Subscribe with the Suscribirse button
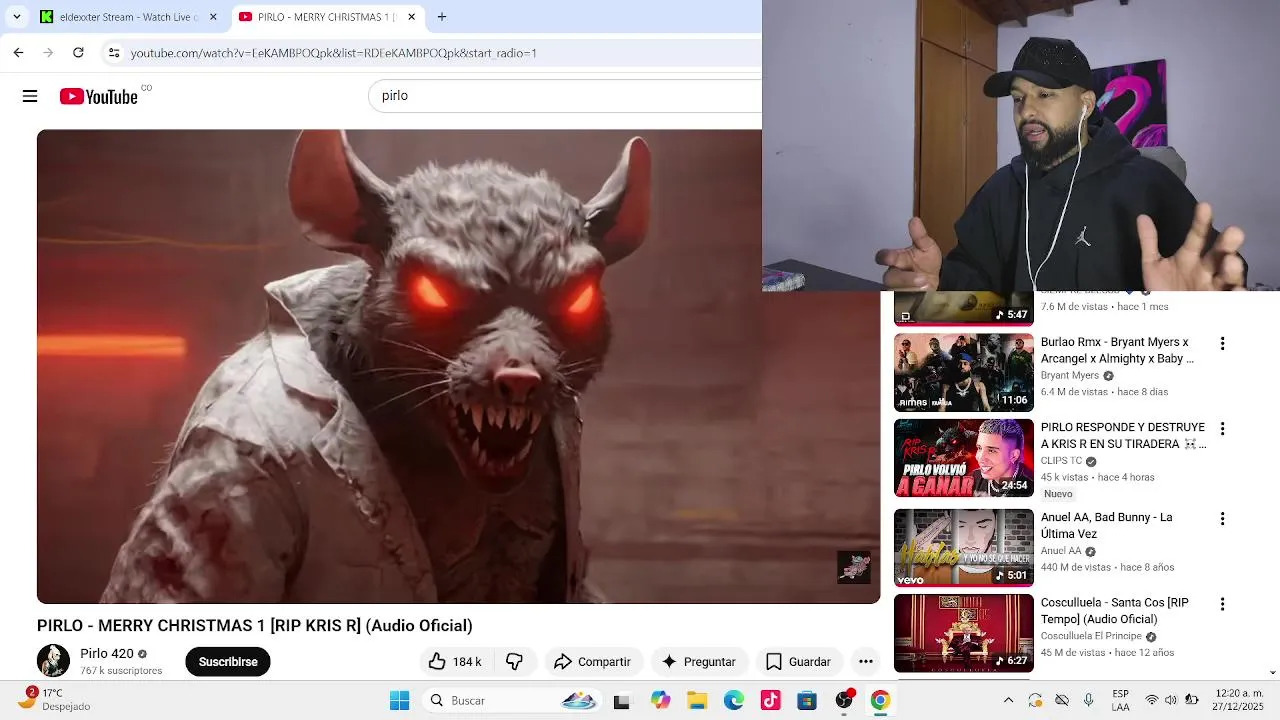This screenshot has width=1280, height=720. coord(228,661)
